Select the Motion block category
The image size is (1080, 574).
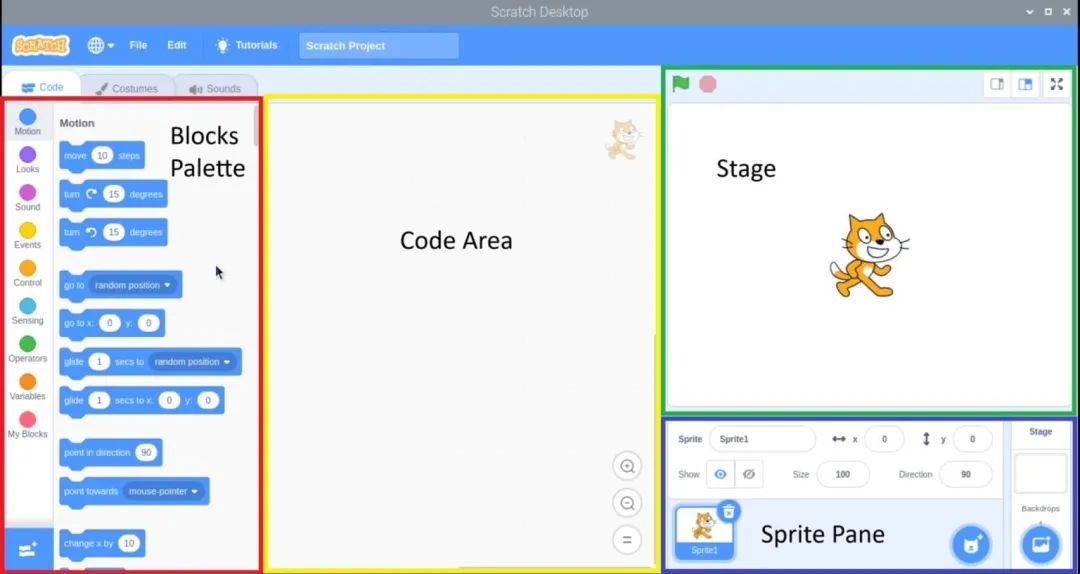click(x=28, y=122)
